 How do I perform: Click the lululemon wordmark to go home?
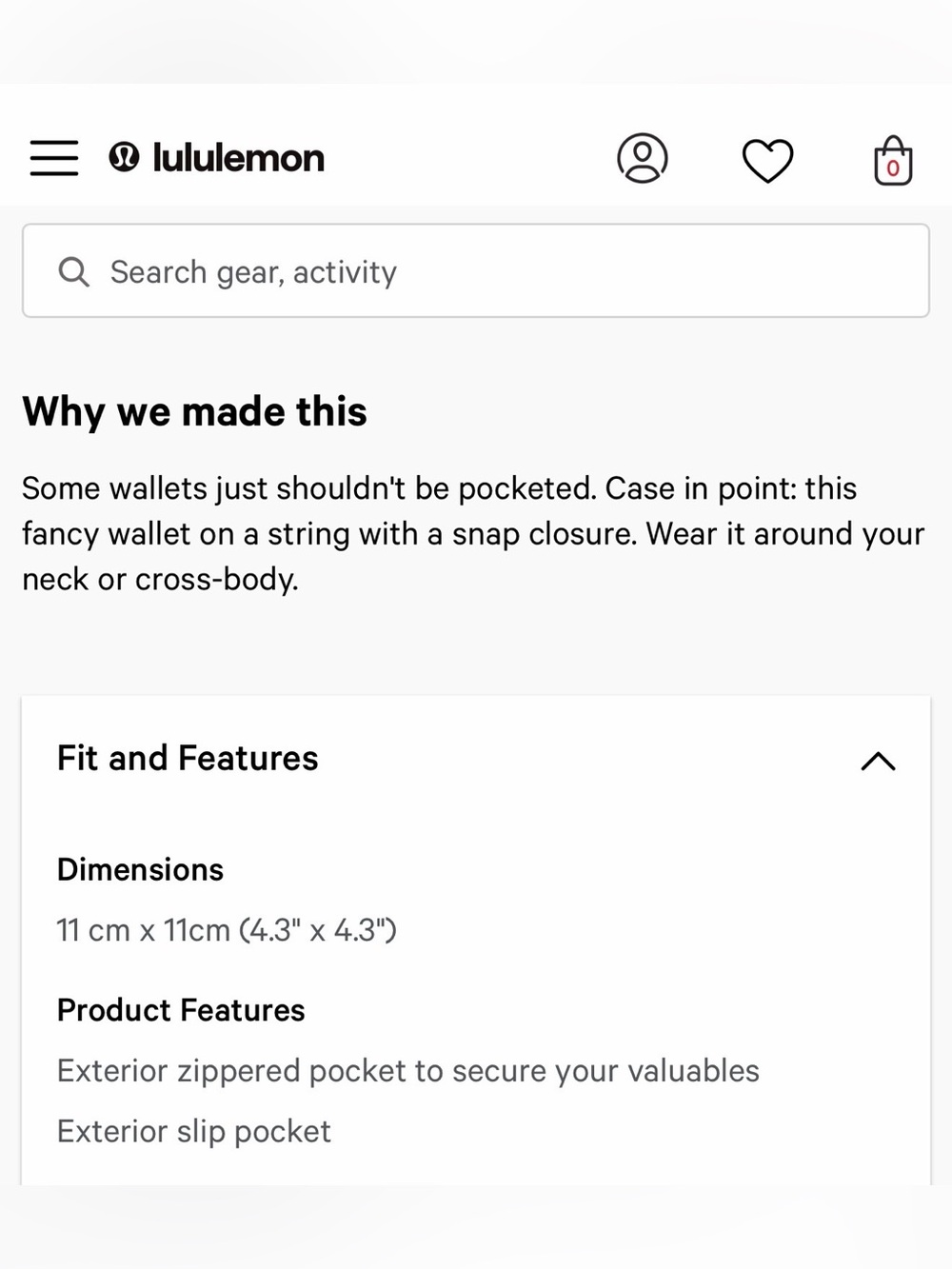click(x=238, y=157)
